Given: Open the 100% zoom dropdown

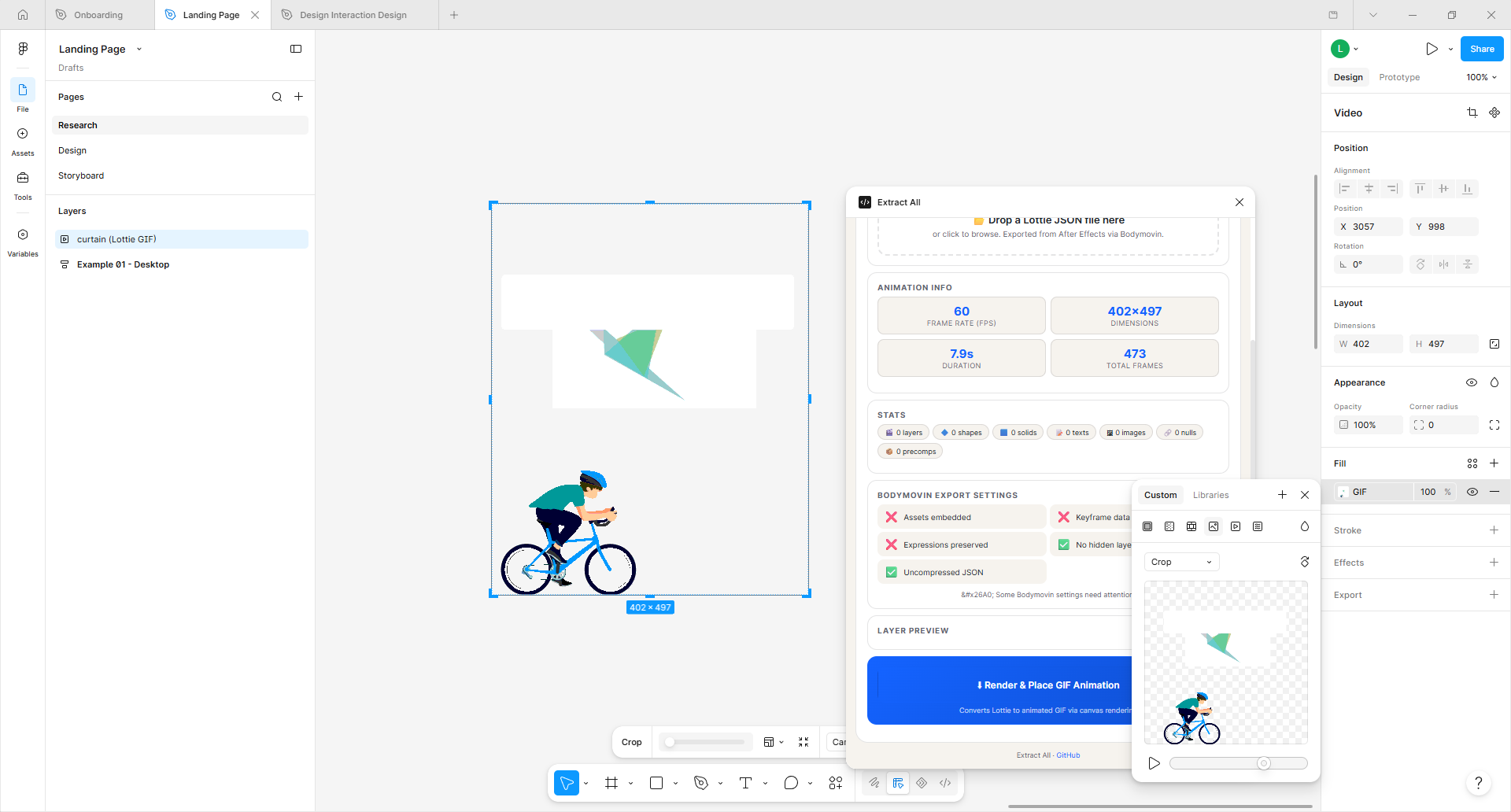Looking at the screenshot, I should point(1481,77).
